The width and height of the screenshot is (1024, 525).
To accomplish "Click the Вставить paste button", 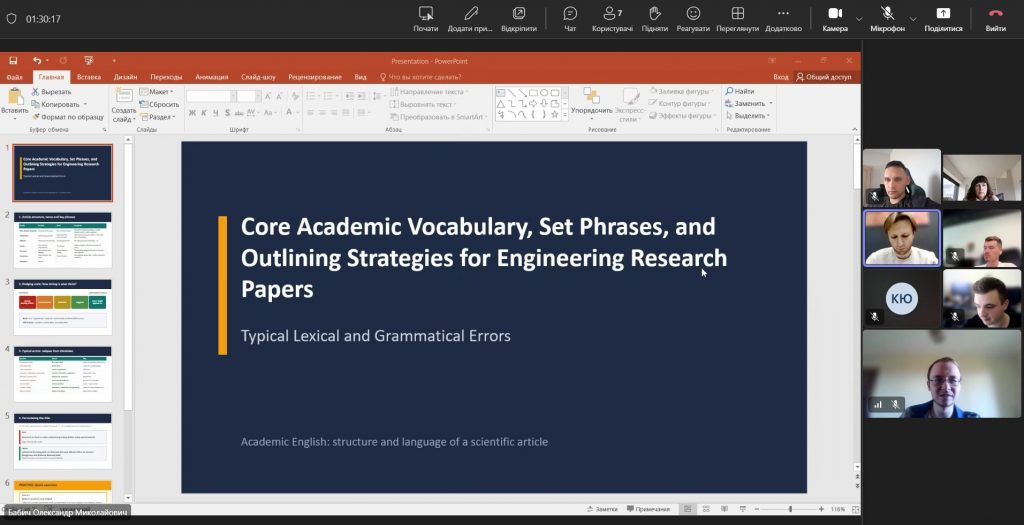I will (x=14, y=104).
